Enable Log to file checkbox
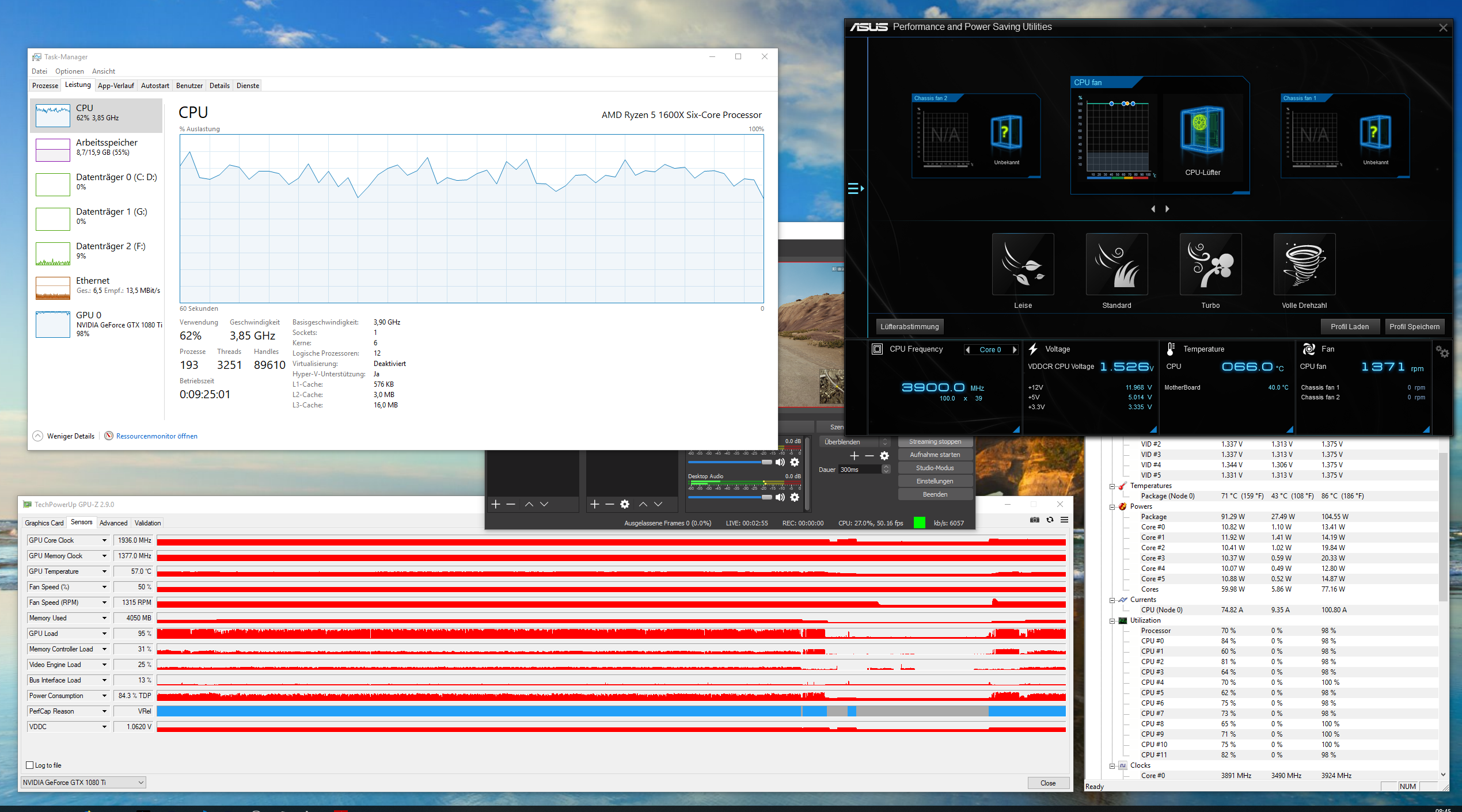1462x812 pixels. tap(30, 765)
